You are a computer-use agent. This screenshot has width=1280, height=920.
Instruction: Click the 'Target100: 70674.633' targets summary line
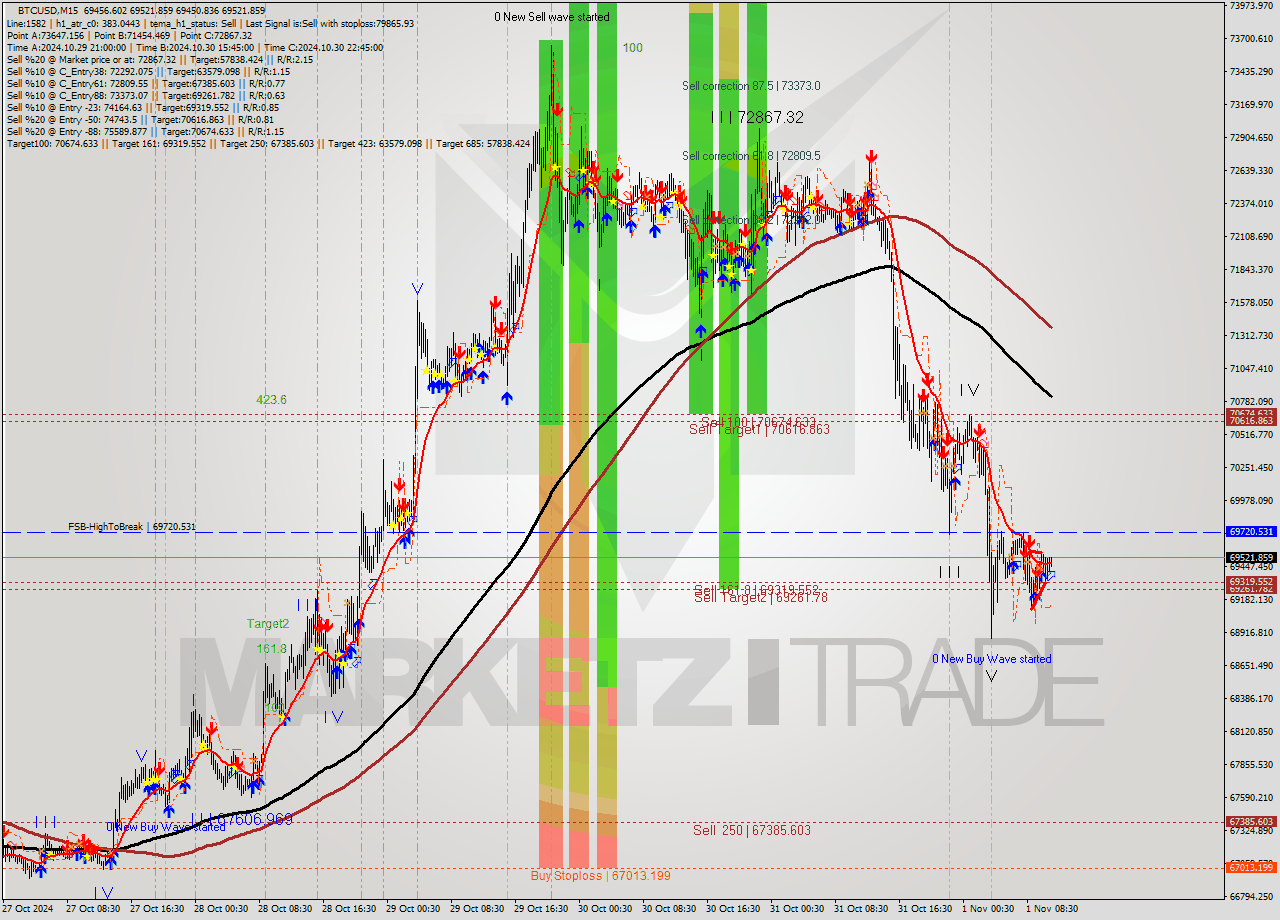click(x=268, y=143)
